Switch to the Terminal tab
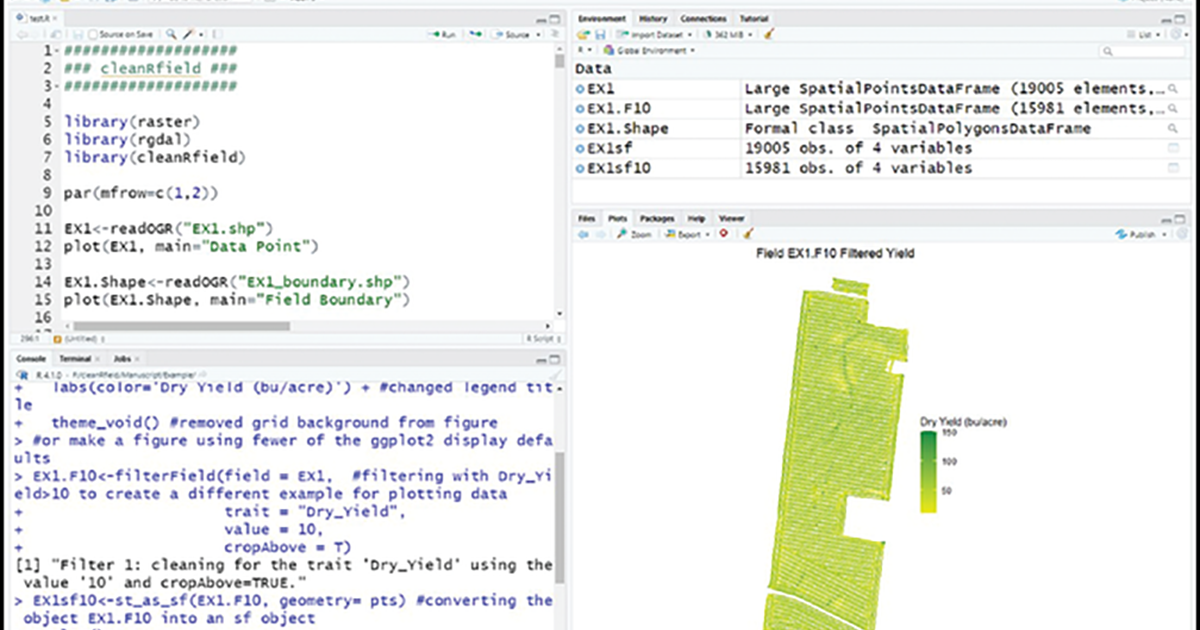 click(x=74, y=358)
